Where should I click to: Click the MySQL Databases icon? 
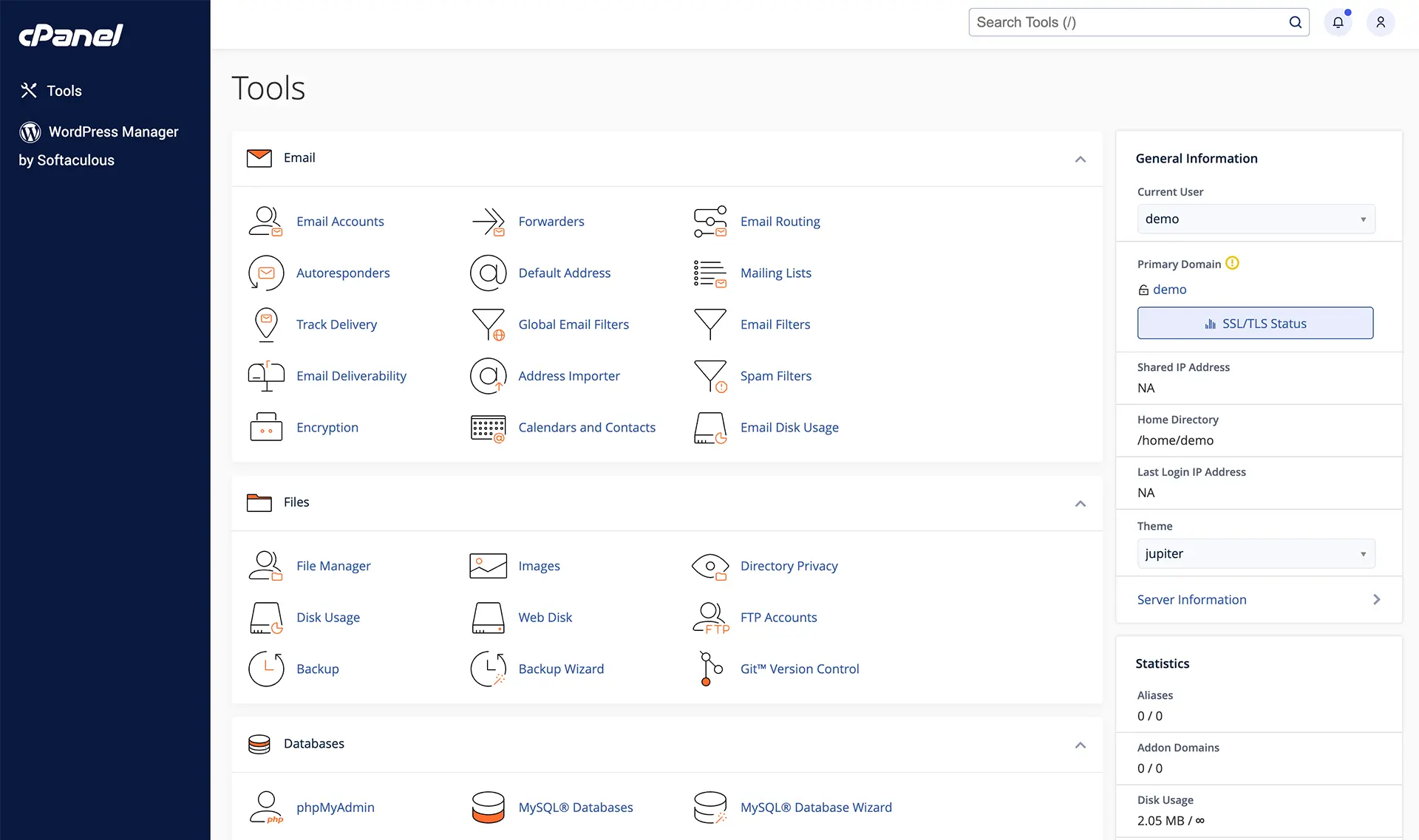pos(488,807)
